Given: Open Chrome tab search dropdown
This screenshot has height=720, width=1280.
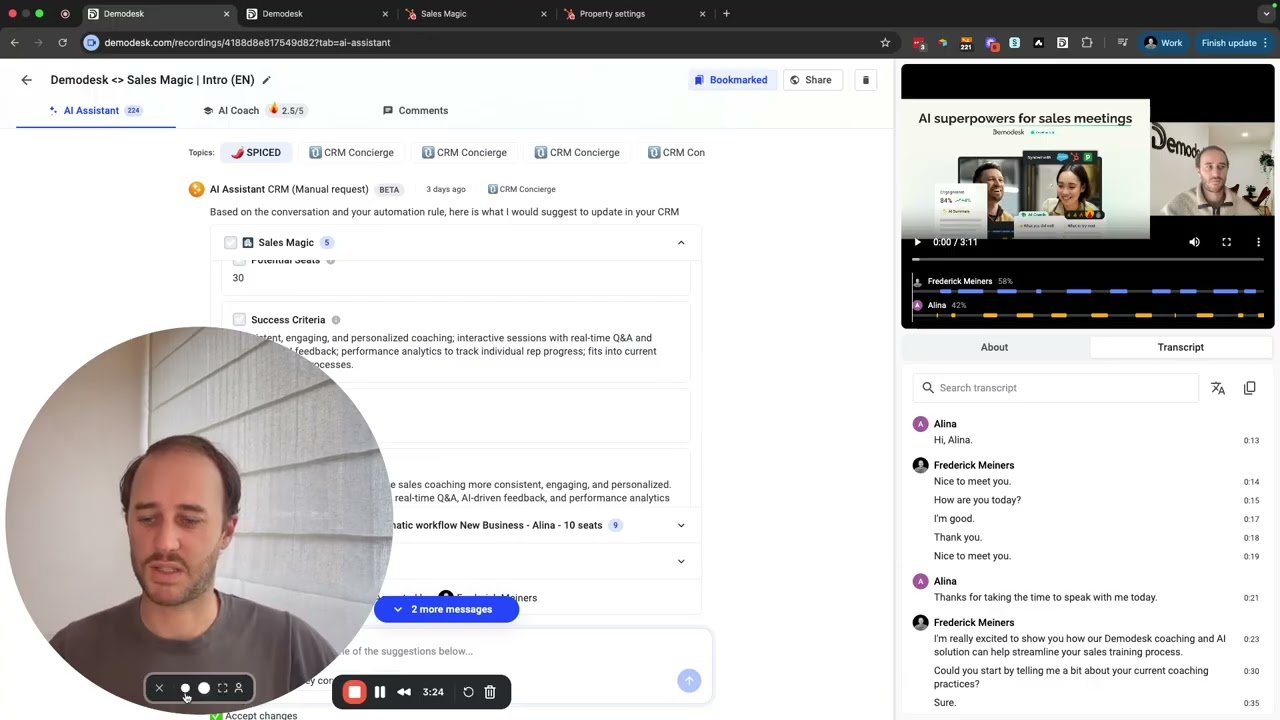Looking at the screenshot, I should 1266,14.
